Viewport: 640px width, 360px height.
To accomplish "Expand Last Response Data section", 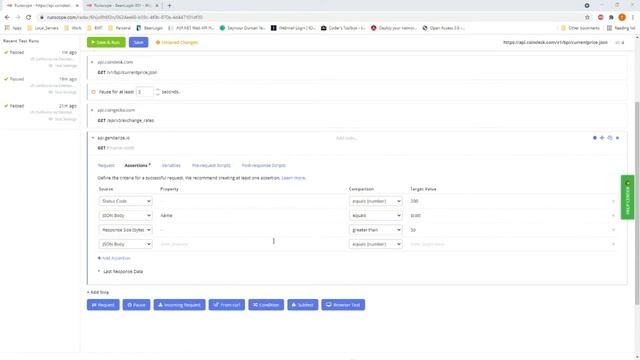I will coord(120,271).
